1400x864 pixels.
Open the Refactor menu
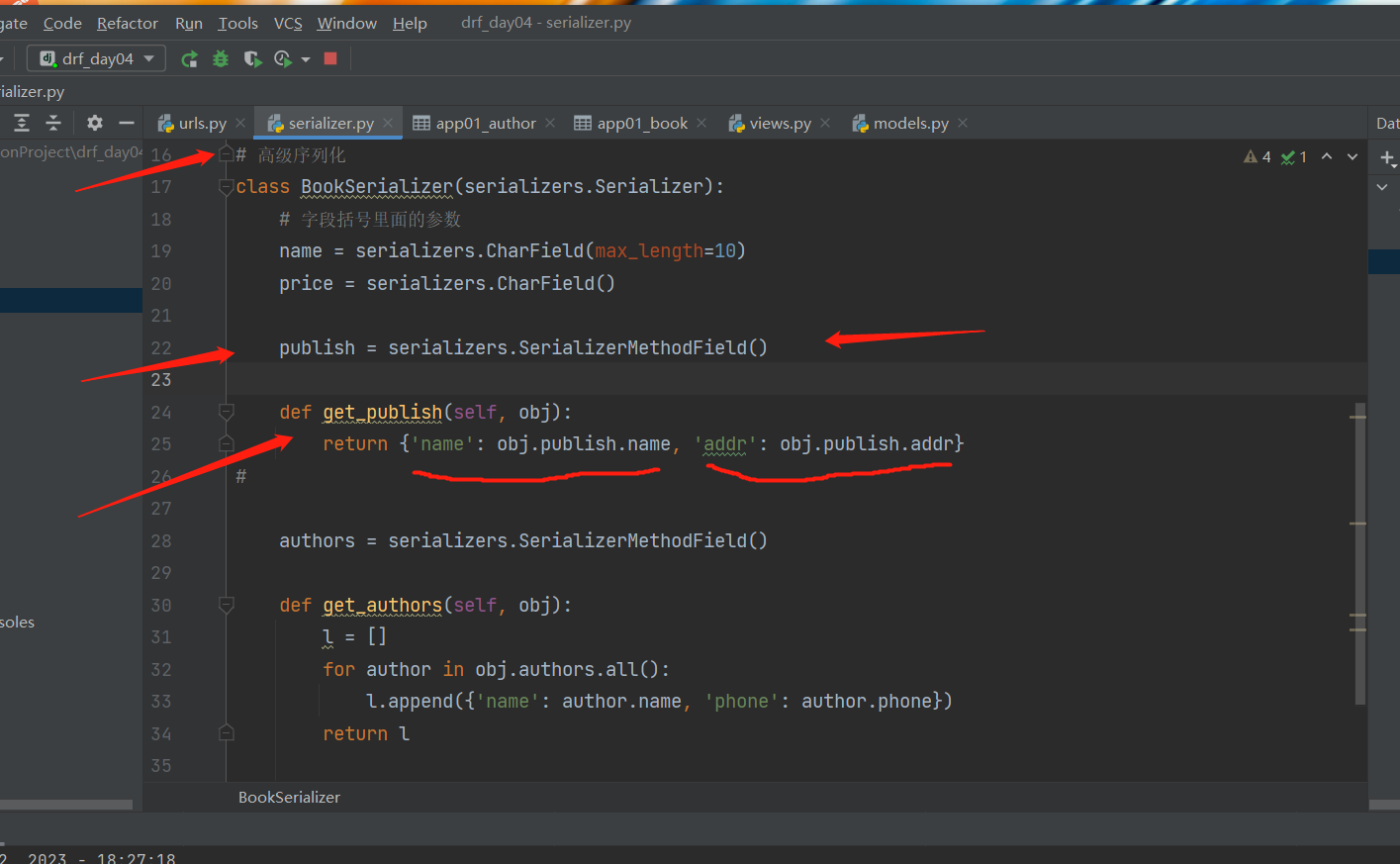pyautogui.click(x=128, y=23)
